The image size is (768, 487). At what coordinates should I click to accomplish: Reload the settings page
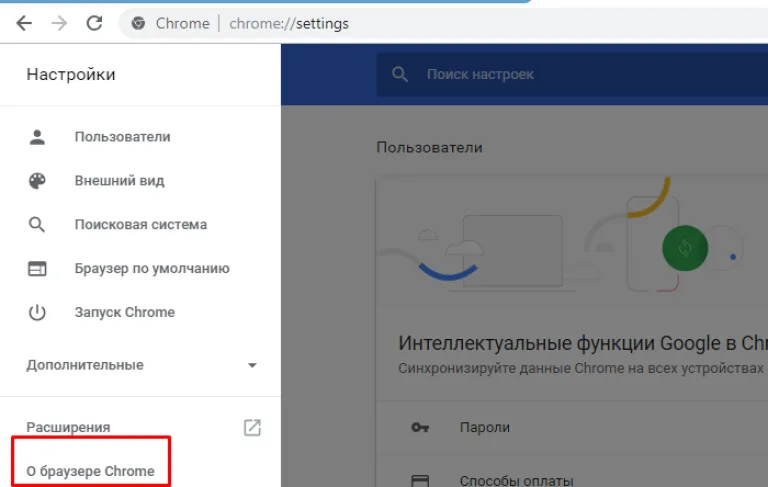click(x=94, y=23)
